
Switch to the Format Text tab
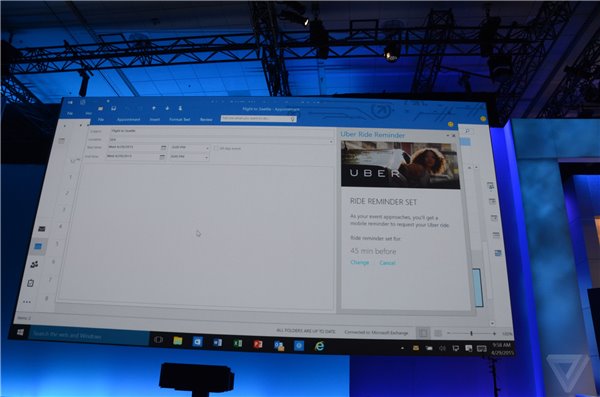pyautogui.click(x=179, y=119)
